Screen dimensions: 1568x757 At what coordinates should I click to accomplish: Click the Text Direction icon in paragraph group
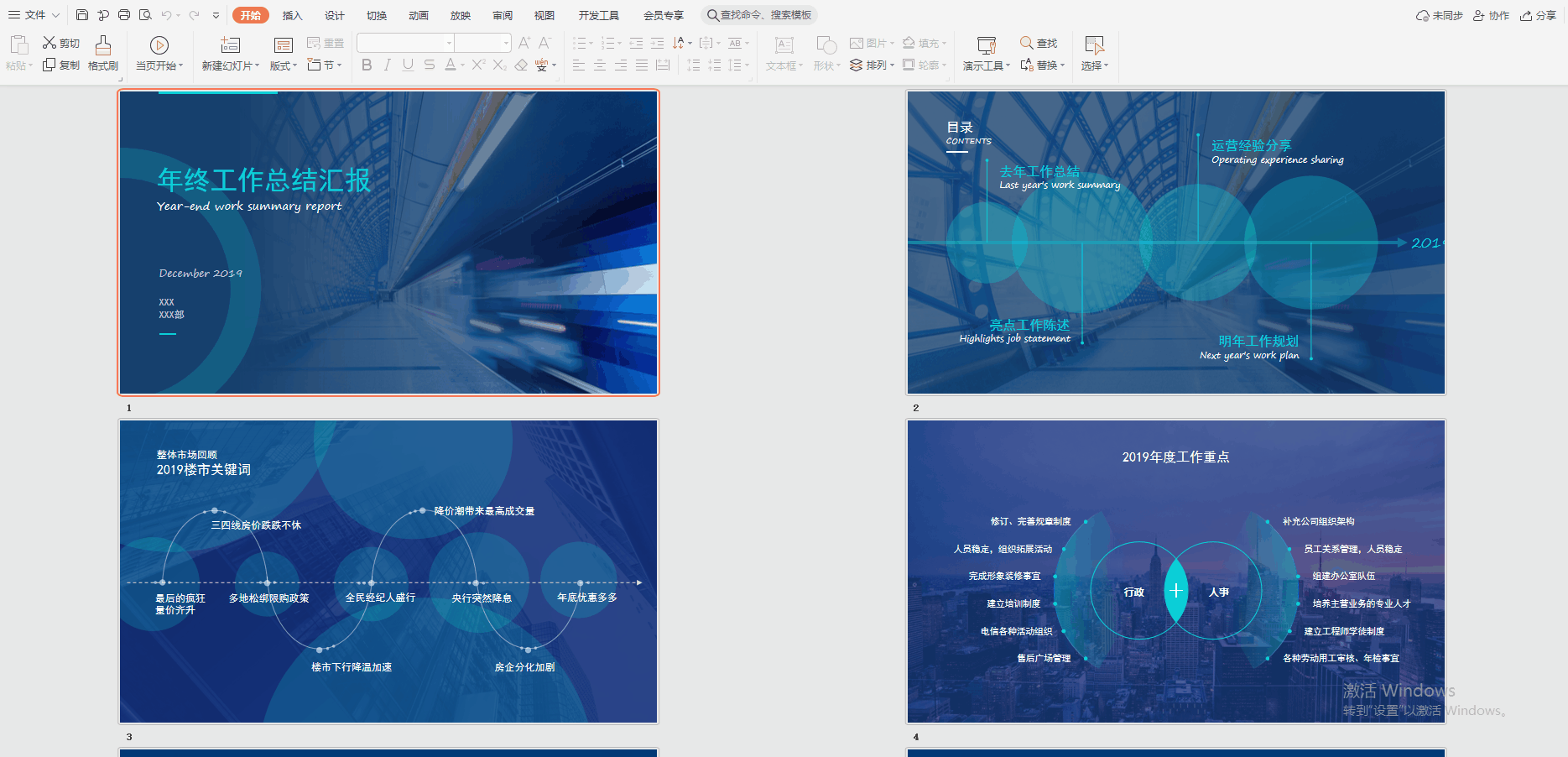point(679,43)
